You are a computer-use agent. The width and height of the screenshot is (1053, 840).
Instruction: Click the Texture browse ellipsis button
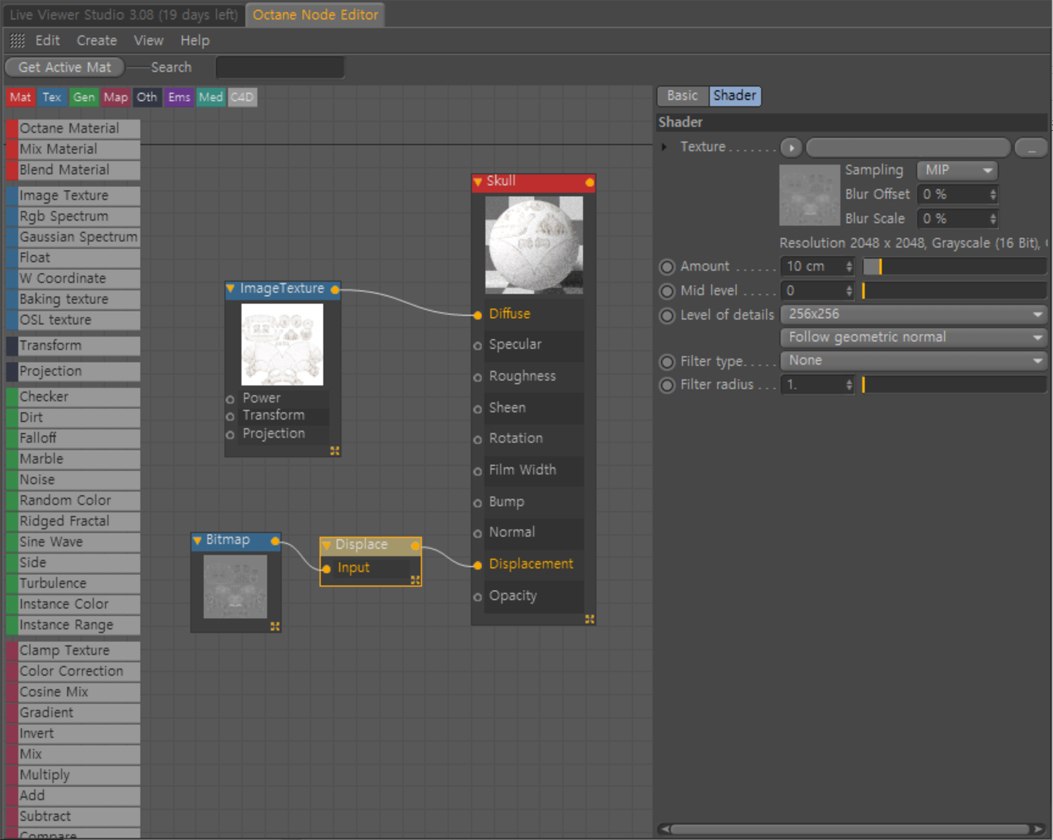click(x=1031, y=148)
